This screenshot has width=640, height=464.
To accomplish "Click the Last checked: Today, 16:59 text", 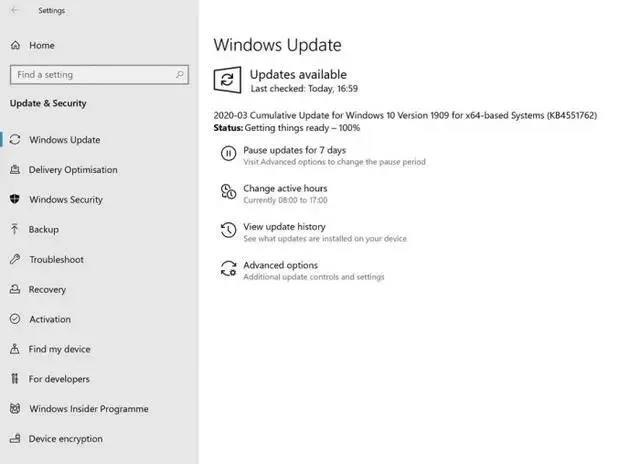I will pos(304,89).
